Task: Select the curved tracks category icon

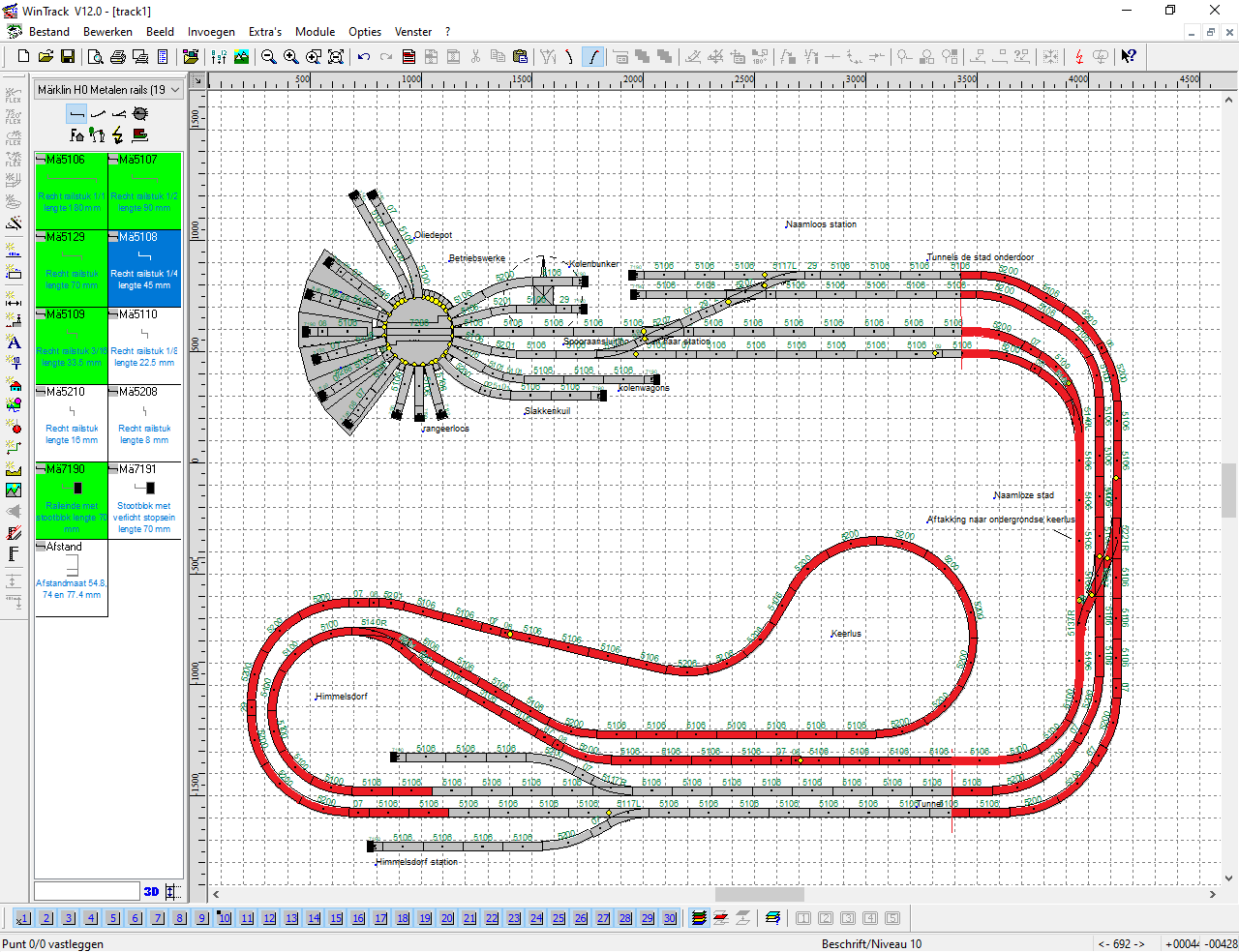Action: (98, 114)
